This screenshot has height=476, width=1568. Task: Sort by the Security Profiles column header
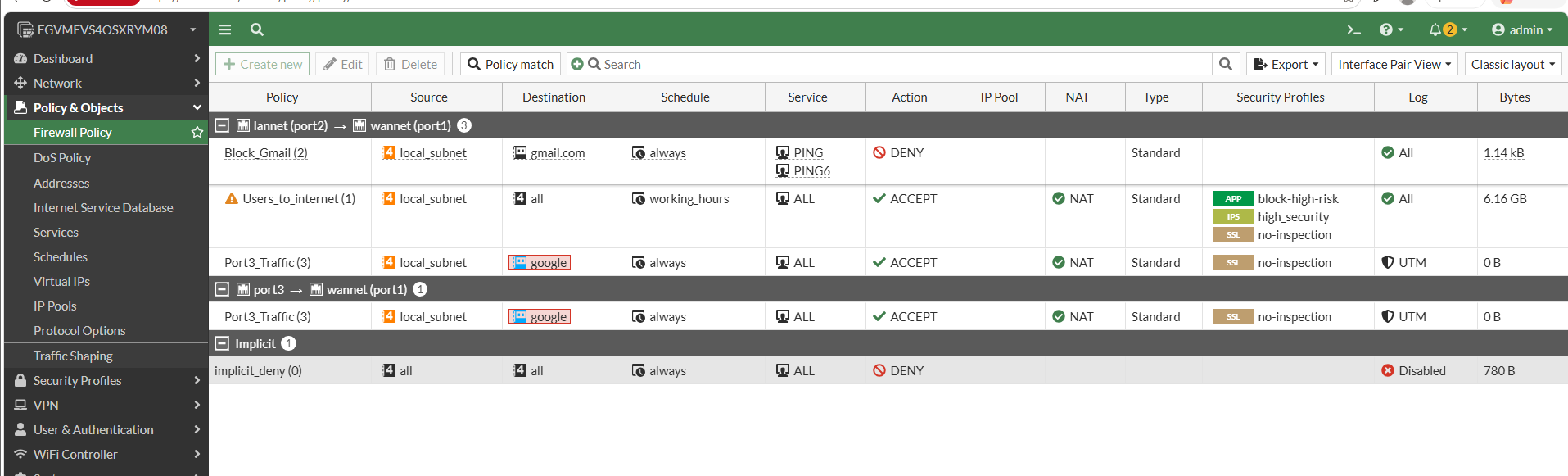[x=1280, y=97]
